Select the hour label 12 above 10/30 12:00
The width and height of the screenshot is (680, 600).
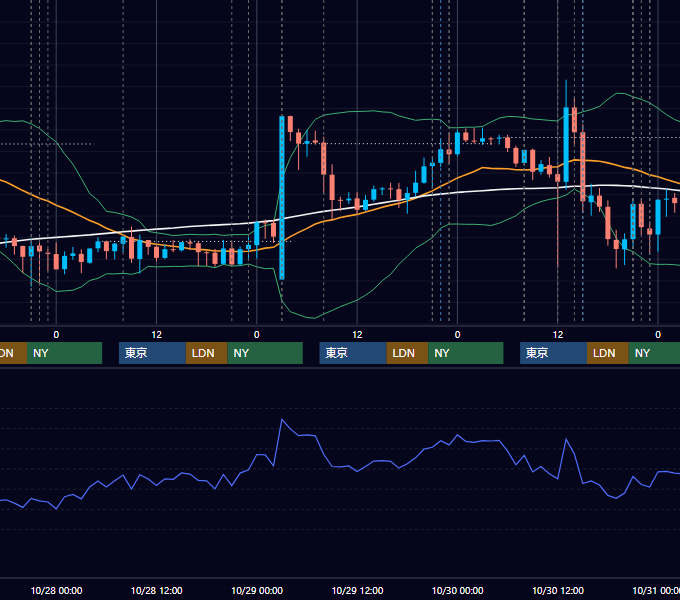pyautogui.click(x=558, y=335)
